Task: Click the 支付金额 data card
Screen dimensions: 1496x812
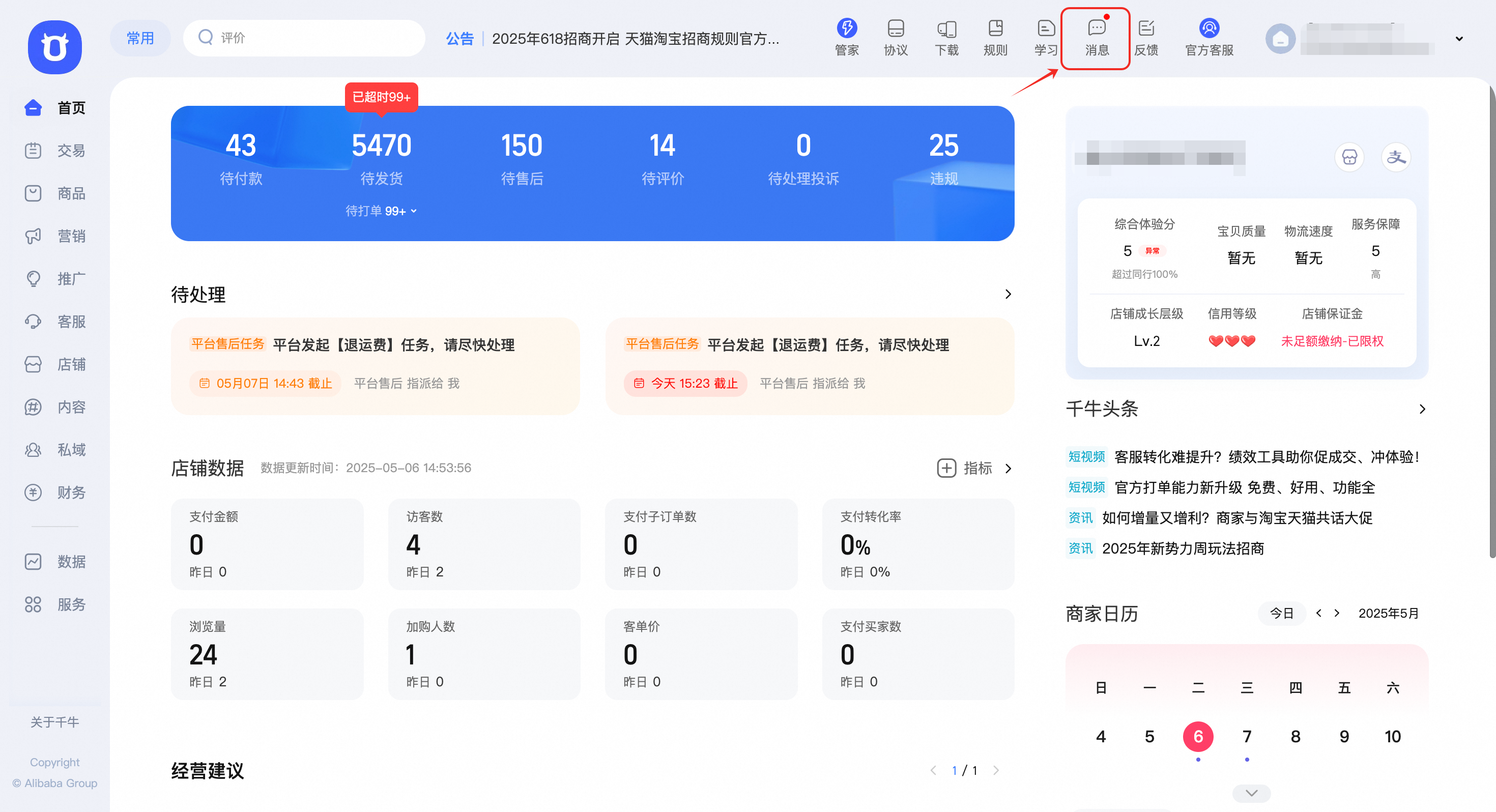Action: pyautogui.click(x=267, y=544)
